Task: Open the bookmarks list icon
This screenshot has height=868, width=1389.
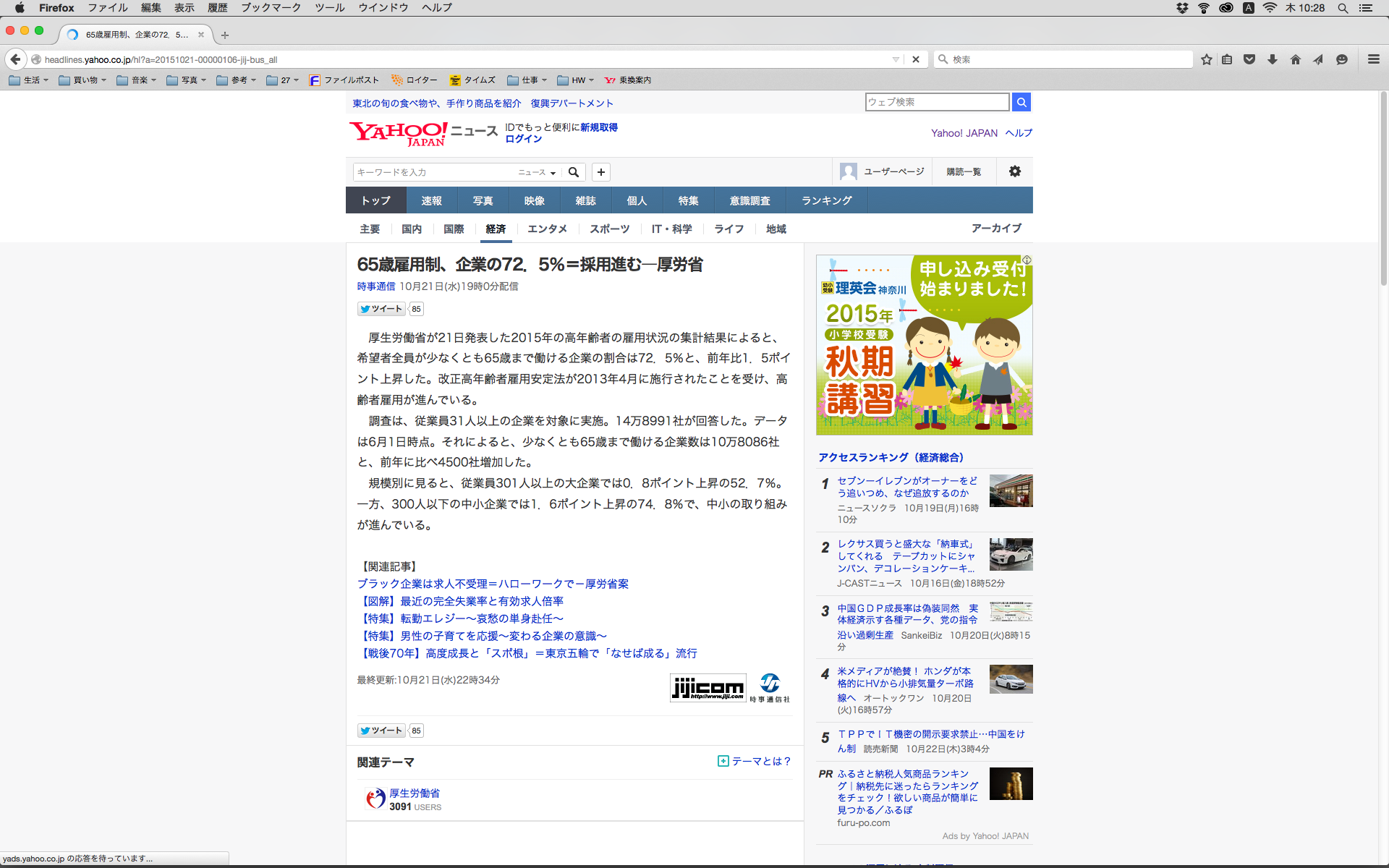Action: [1227, 59]
